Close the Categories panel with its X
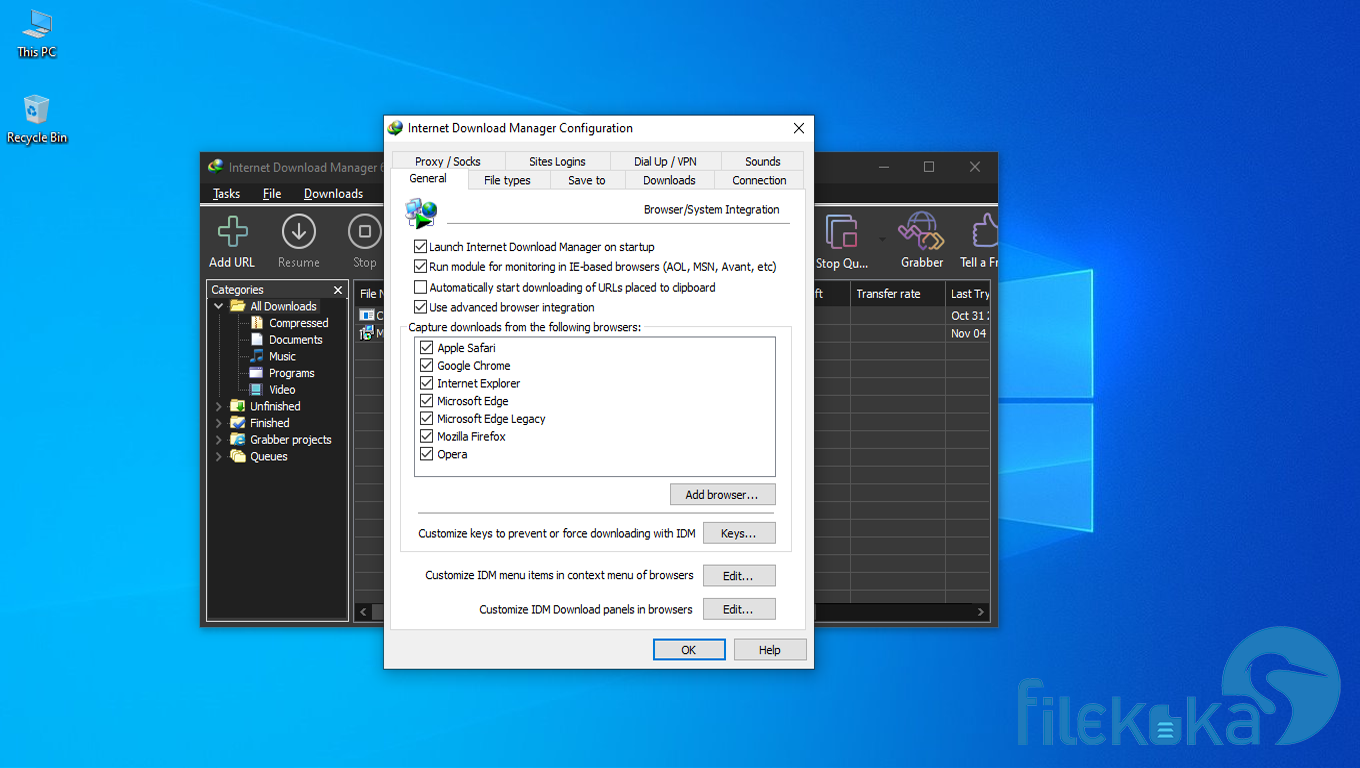The height and width of the screenshot is (768, 1360). pos(338,290)
